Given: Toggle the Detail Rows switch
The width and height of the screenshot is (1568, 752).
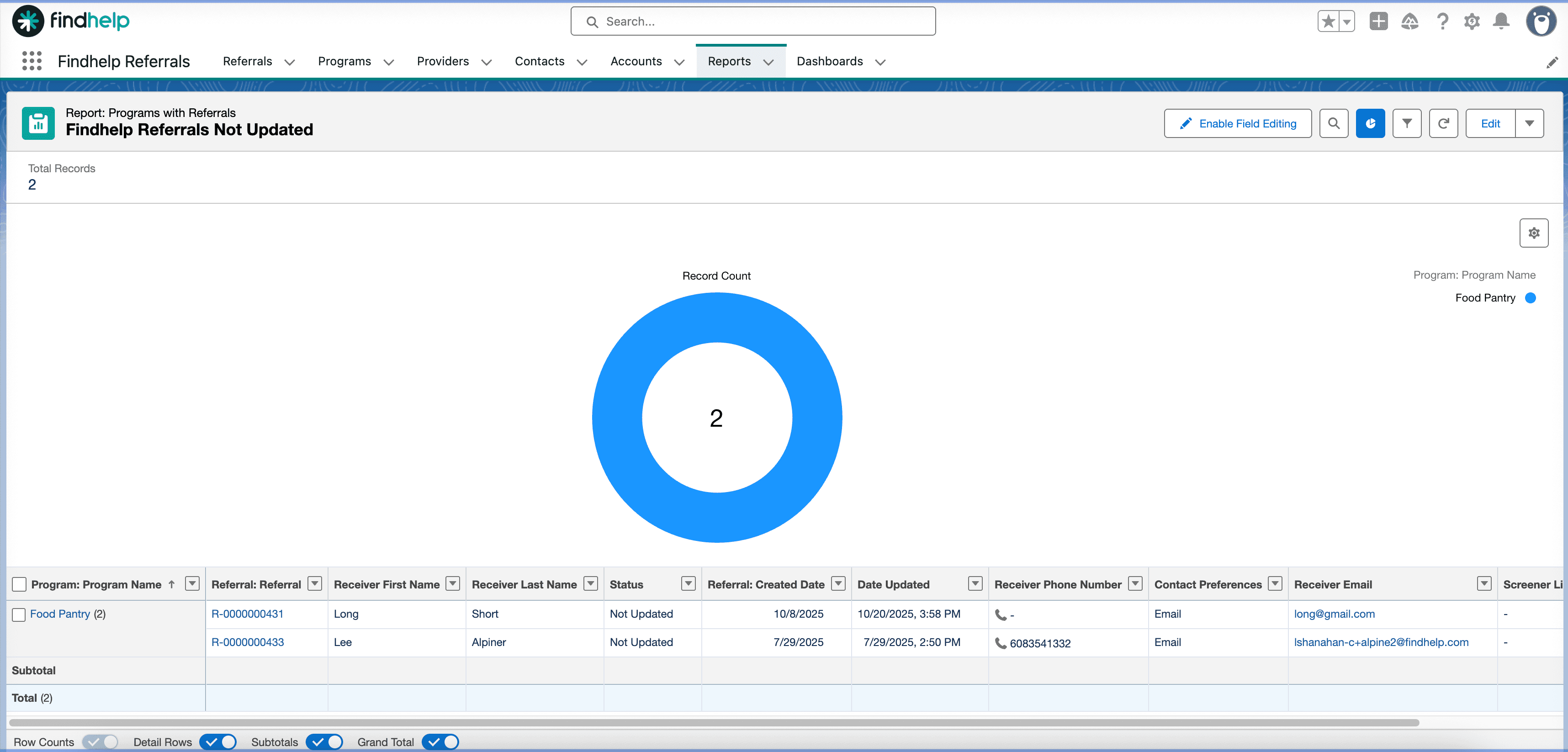Looking at the screenshot, I should coord(218,741).
